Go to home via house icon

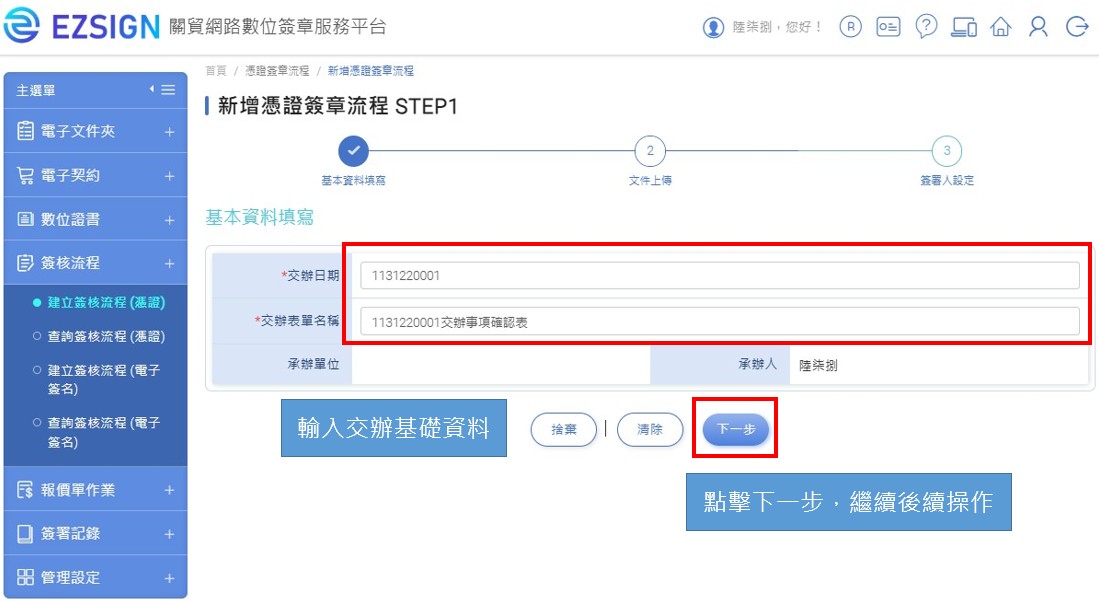(1001, 27)
